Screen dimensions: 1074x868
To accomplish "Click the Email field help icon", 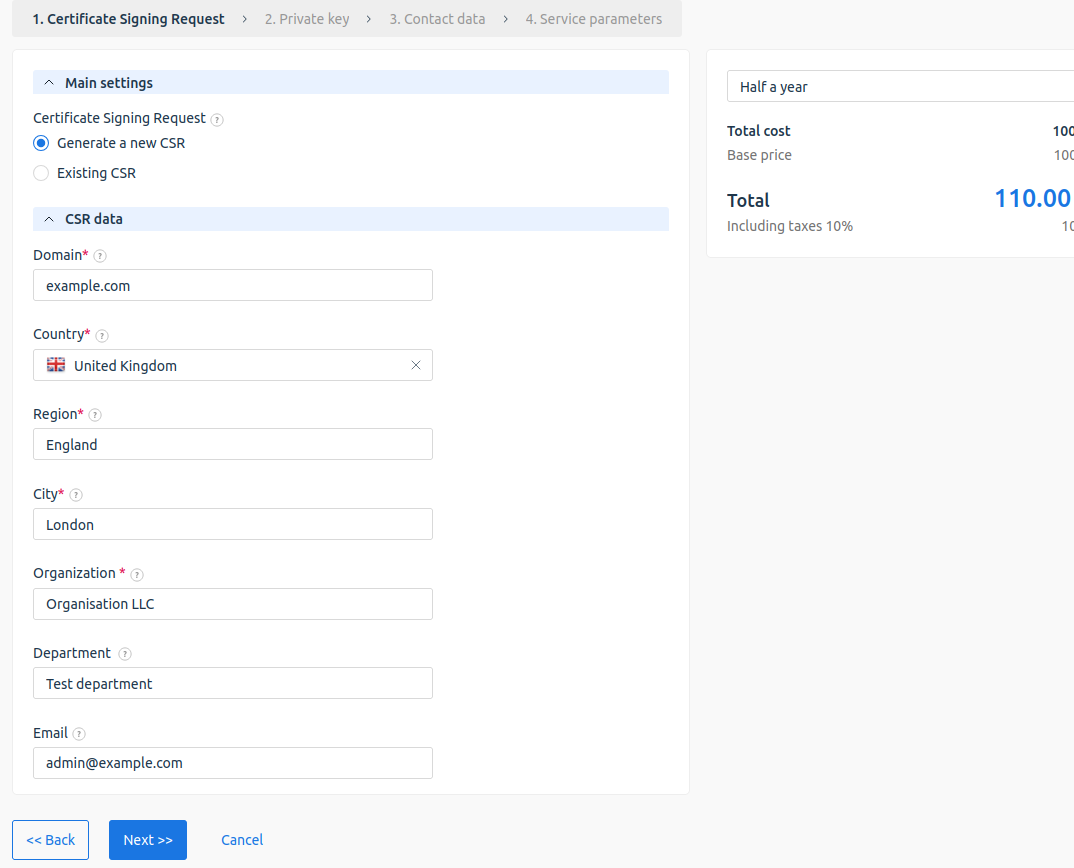I will pos(79,734).
